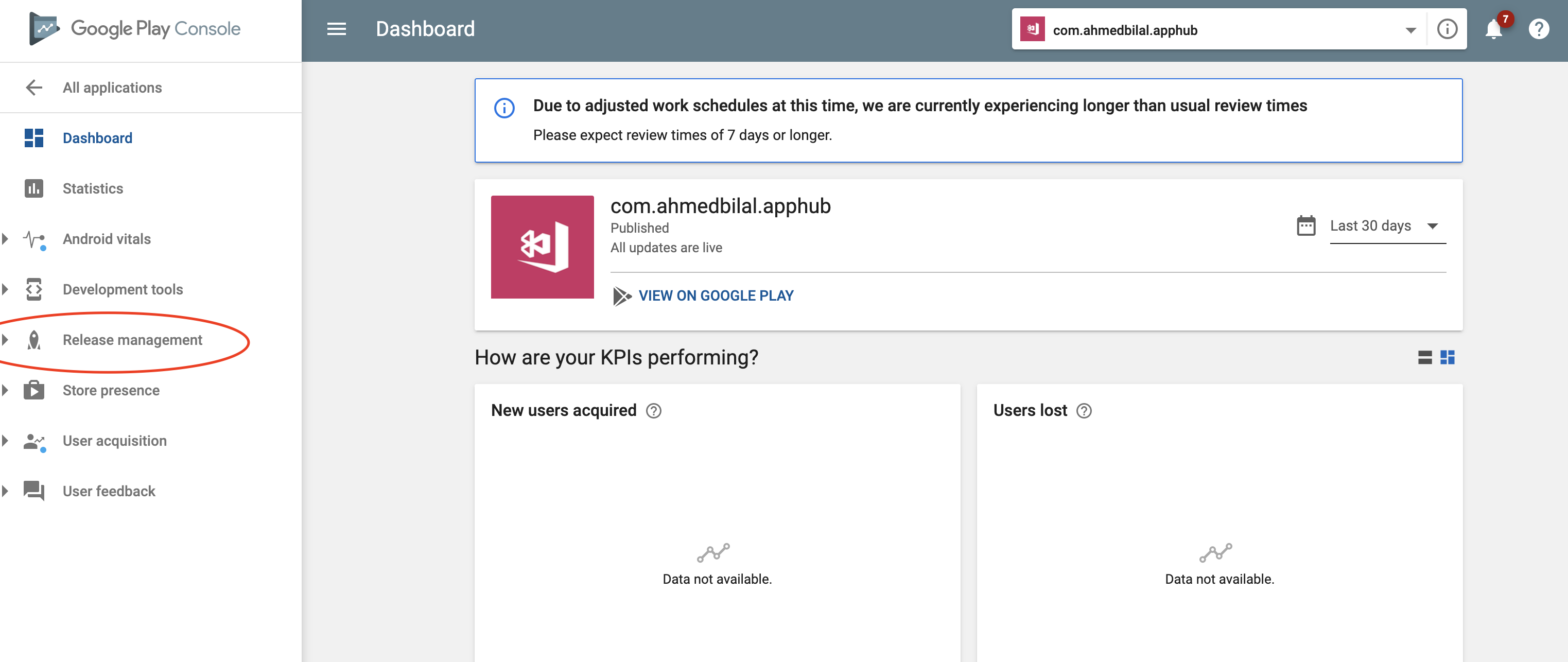Image resolution: width=1568 pixels, height=662 pixels.
Task: Switch KPI view to grid layout
Action: coord(1448,358)
